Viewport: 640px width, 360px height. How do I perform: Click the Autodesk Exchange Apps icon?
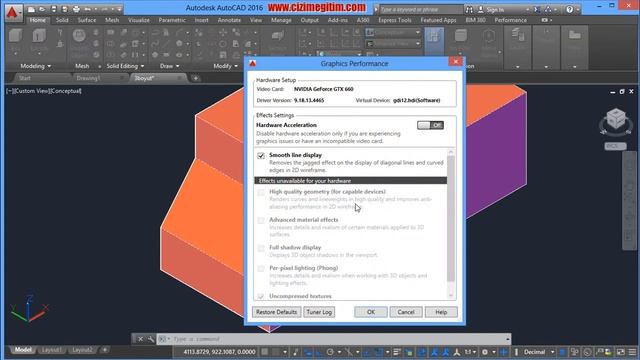point(537,9)
